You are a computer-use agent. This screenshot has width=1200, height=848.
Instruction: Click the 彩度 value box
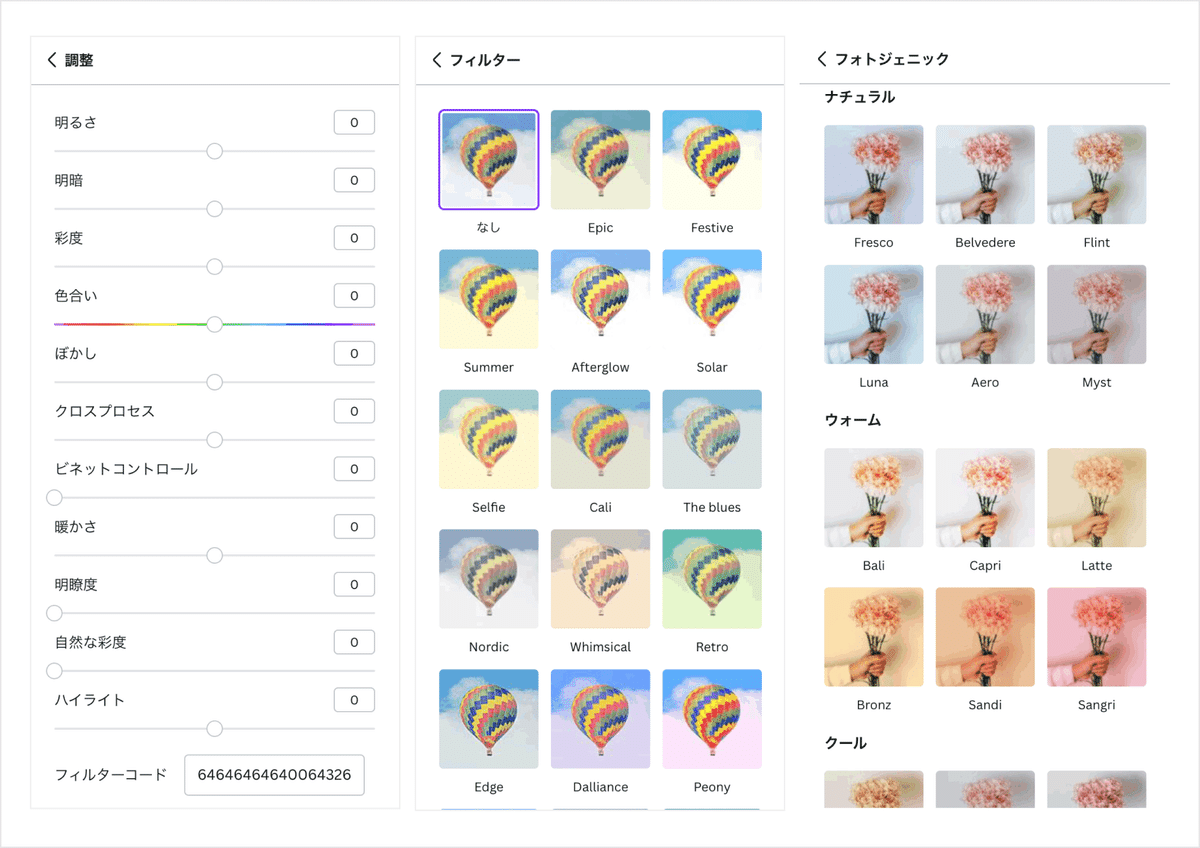tap(354, 238)
